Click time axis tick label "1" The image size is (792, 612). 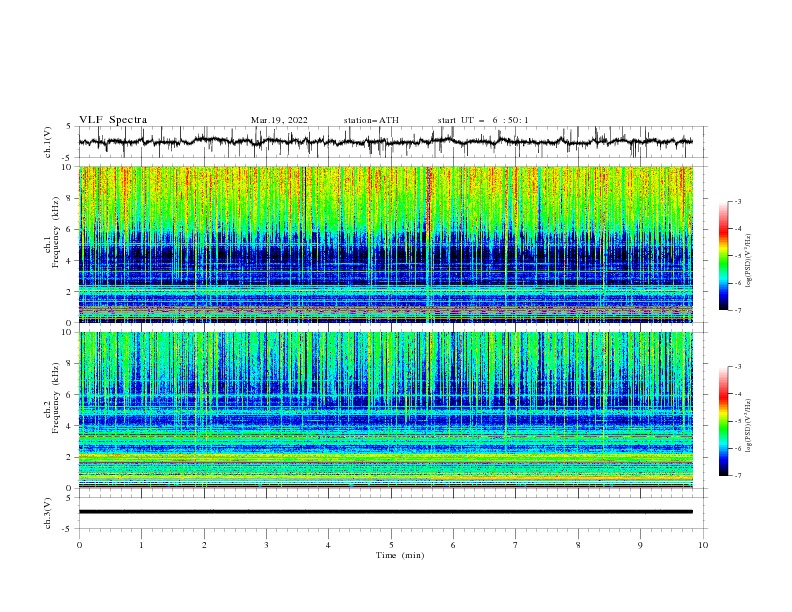point(141,545)
